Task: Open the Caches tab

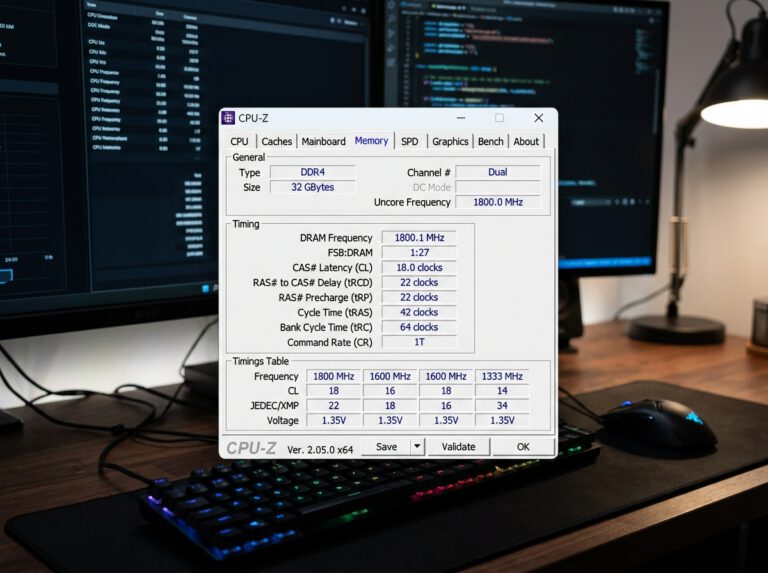Action: 276,142
